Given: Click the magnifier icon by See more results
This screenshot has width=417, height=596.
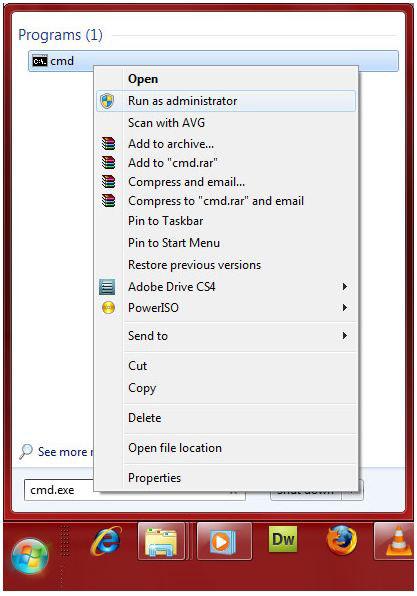Looking at the screenshot, I should [x=26, y=451].
